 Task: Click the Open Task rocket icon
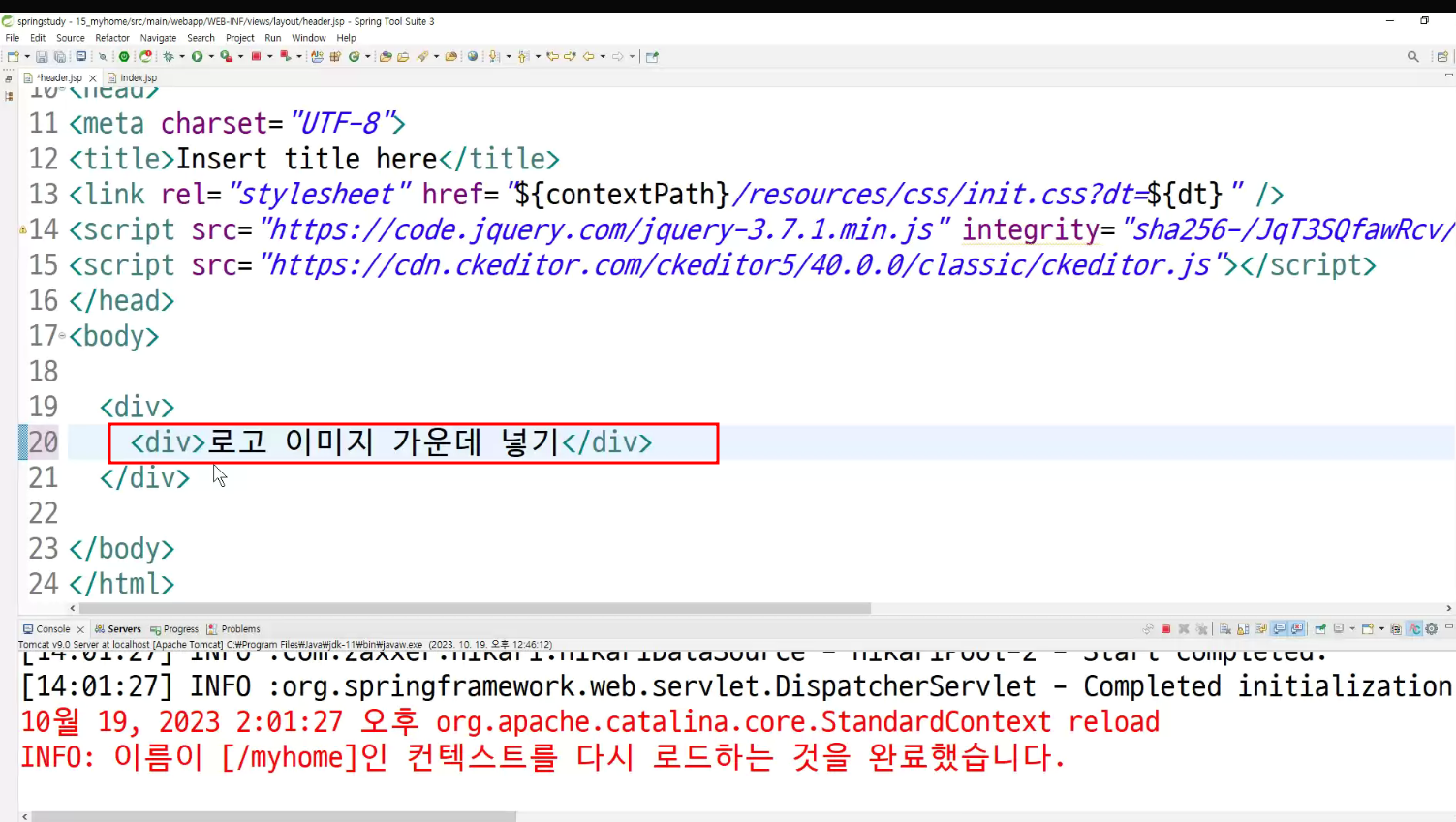(x=421, y=57)
